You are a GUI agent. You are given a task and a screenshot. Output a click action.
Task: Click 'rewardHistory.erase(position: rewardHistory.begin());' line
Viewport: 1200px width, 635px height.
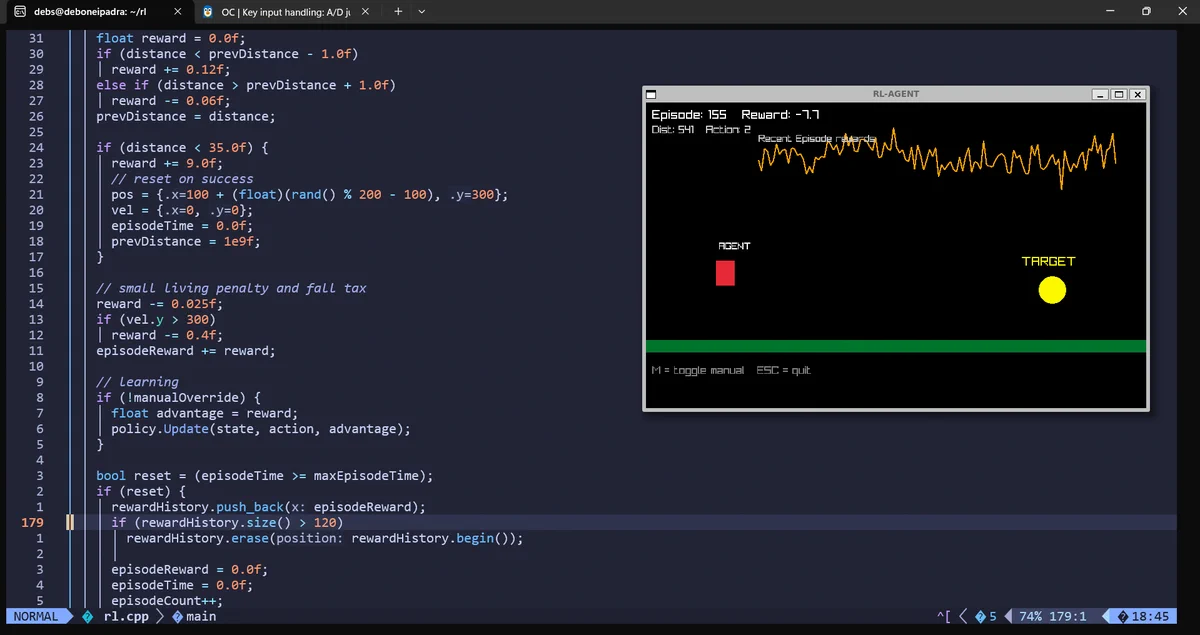click(x=325, y=538)
